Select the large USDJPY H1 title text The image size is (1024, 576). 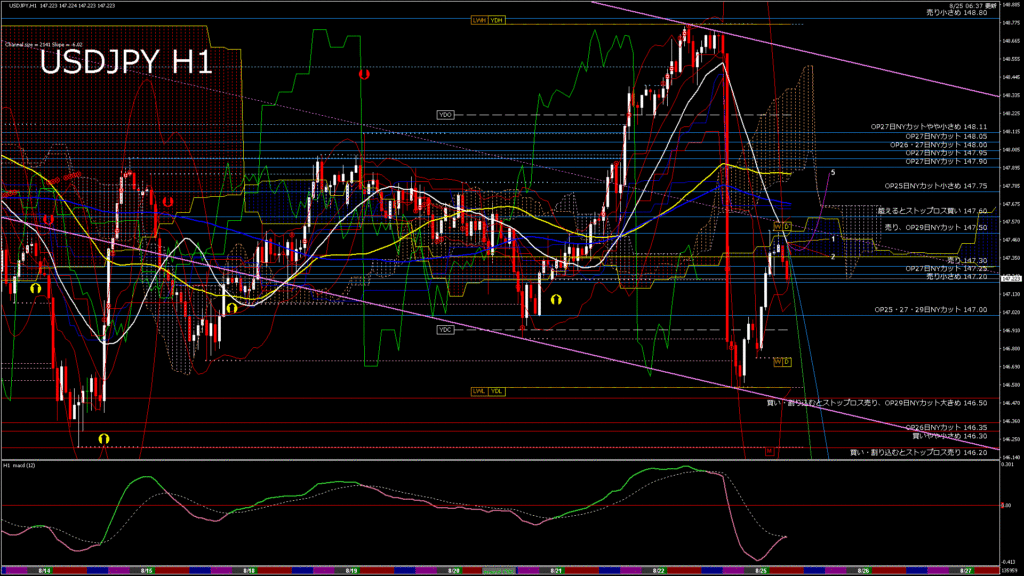pos(125,63)
